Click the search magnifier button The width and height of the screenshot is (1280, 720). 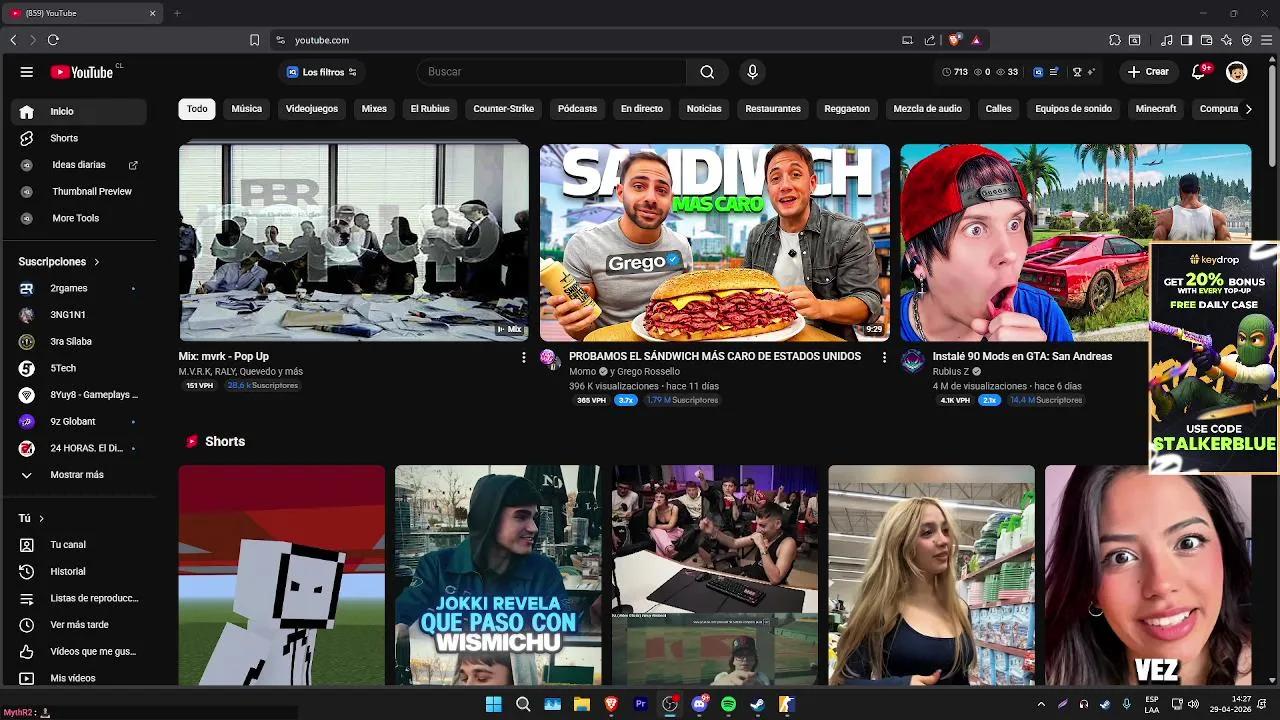pyautogui.click(x=707, y=72)
